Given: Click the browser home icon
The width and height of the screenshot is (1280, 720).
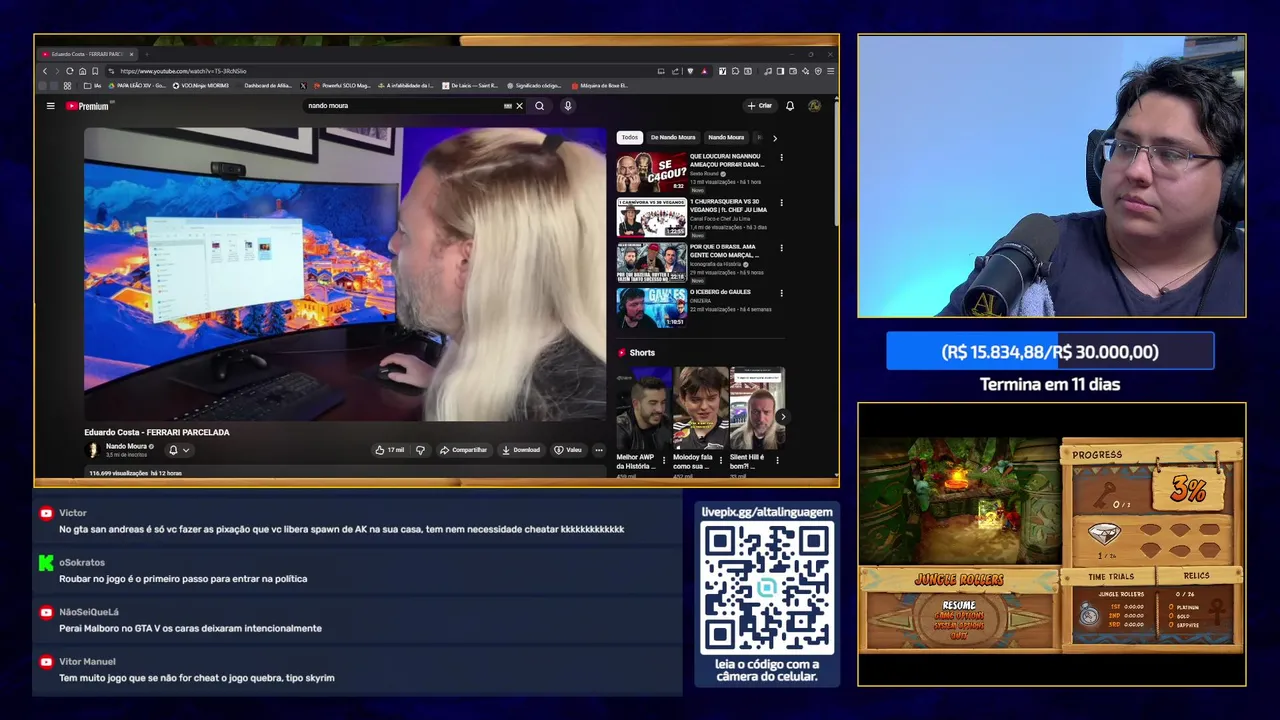Looking at the screenshot, I should point(82,71).
